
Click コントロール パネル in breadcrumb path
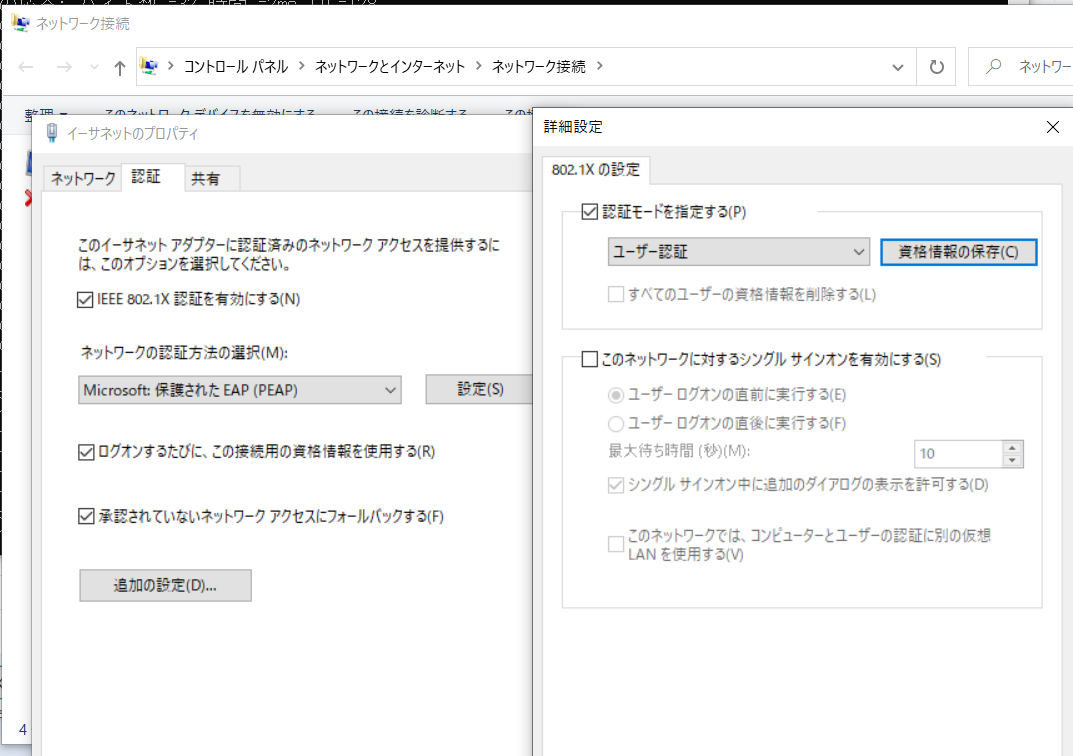pyautogui.click(x=236, y=66)
